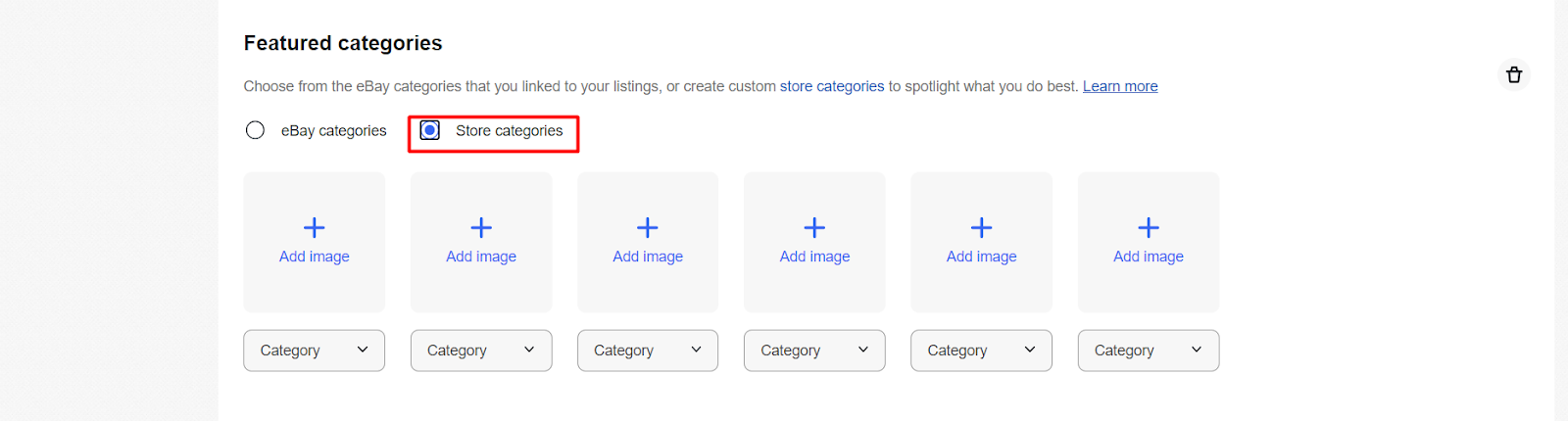
Task: Open the fifth Category dropdown
Action: [x=981, y=351]
